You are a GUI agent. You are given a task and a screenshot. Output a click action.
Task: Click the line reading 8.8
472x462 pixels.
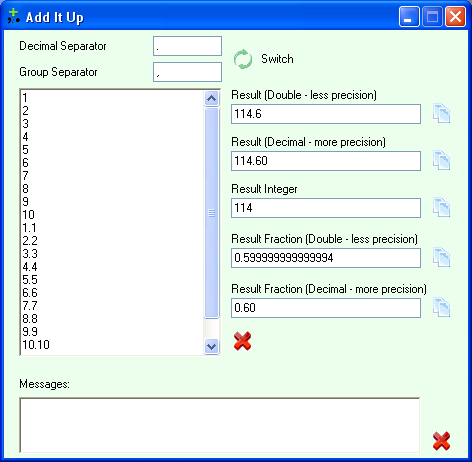pyautogui.click(x=30, y=319)
